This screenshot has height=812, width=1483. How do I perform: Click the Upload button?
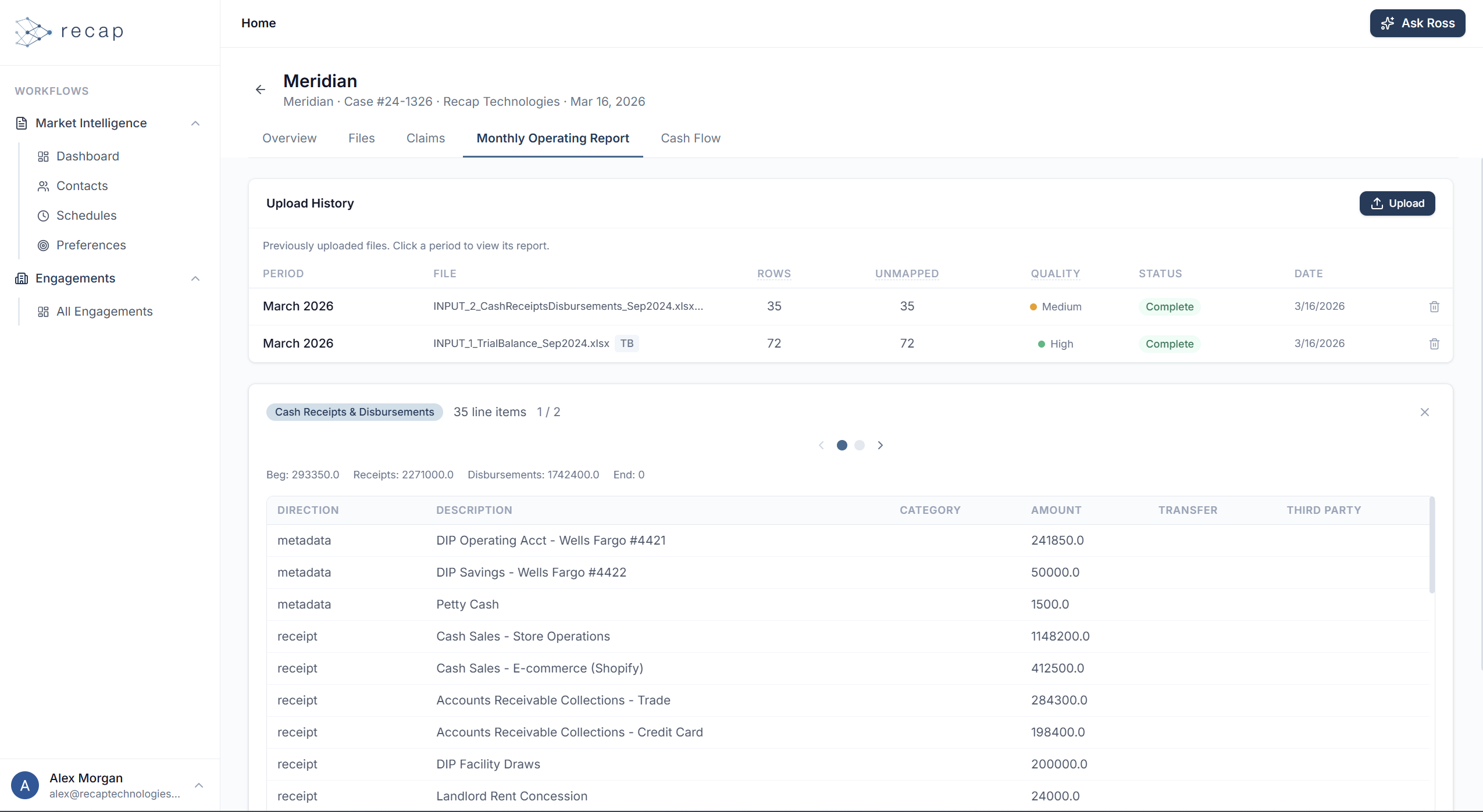pyautogui.click(x=1397, y=203)
